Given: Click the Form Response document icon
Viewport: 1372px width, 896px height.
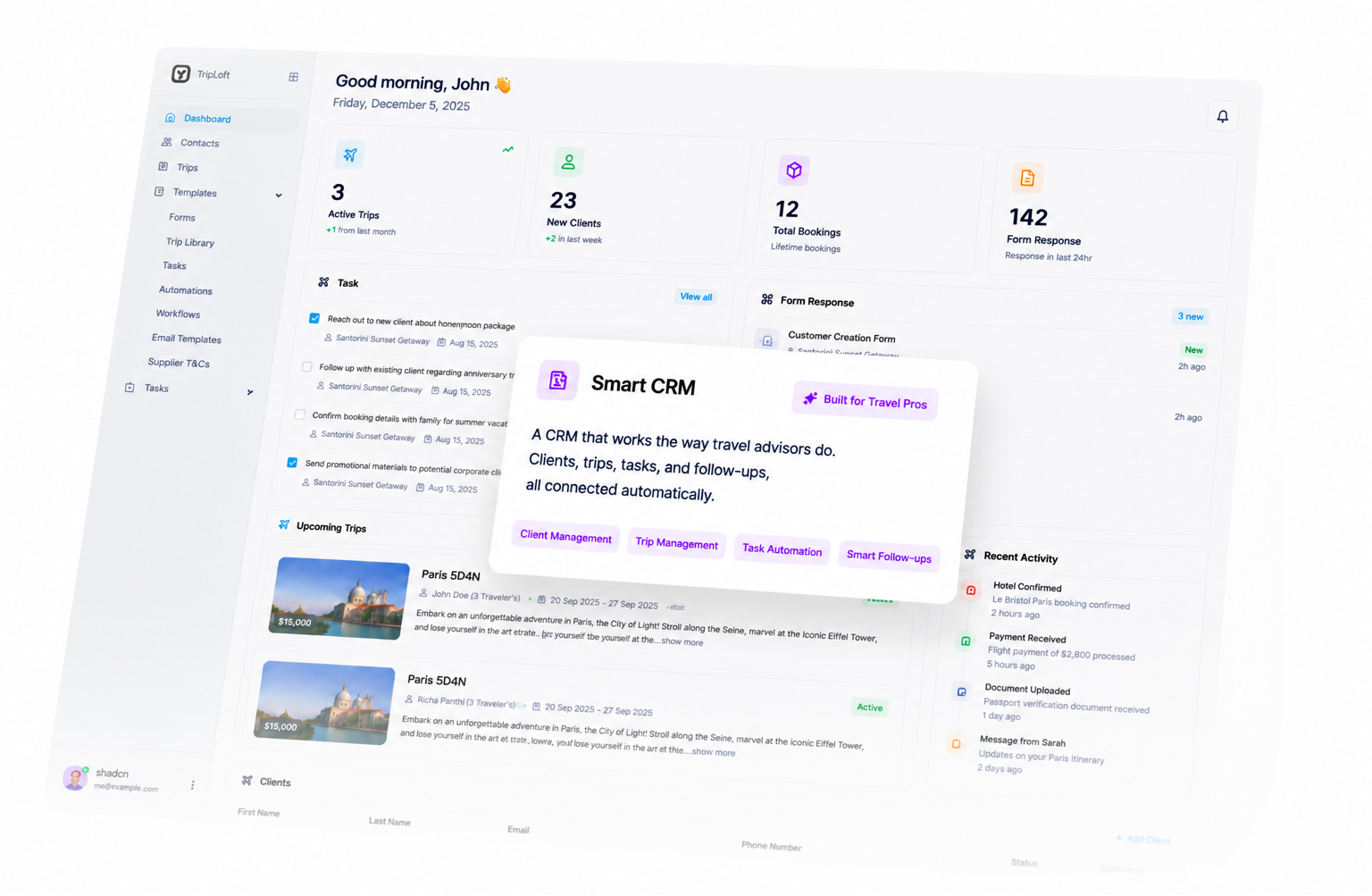Looking at the screenshot, I should (1027, 178).
